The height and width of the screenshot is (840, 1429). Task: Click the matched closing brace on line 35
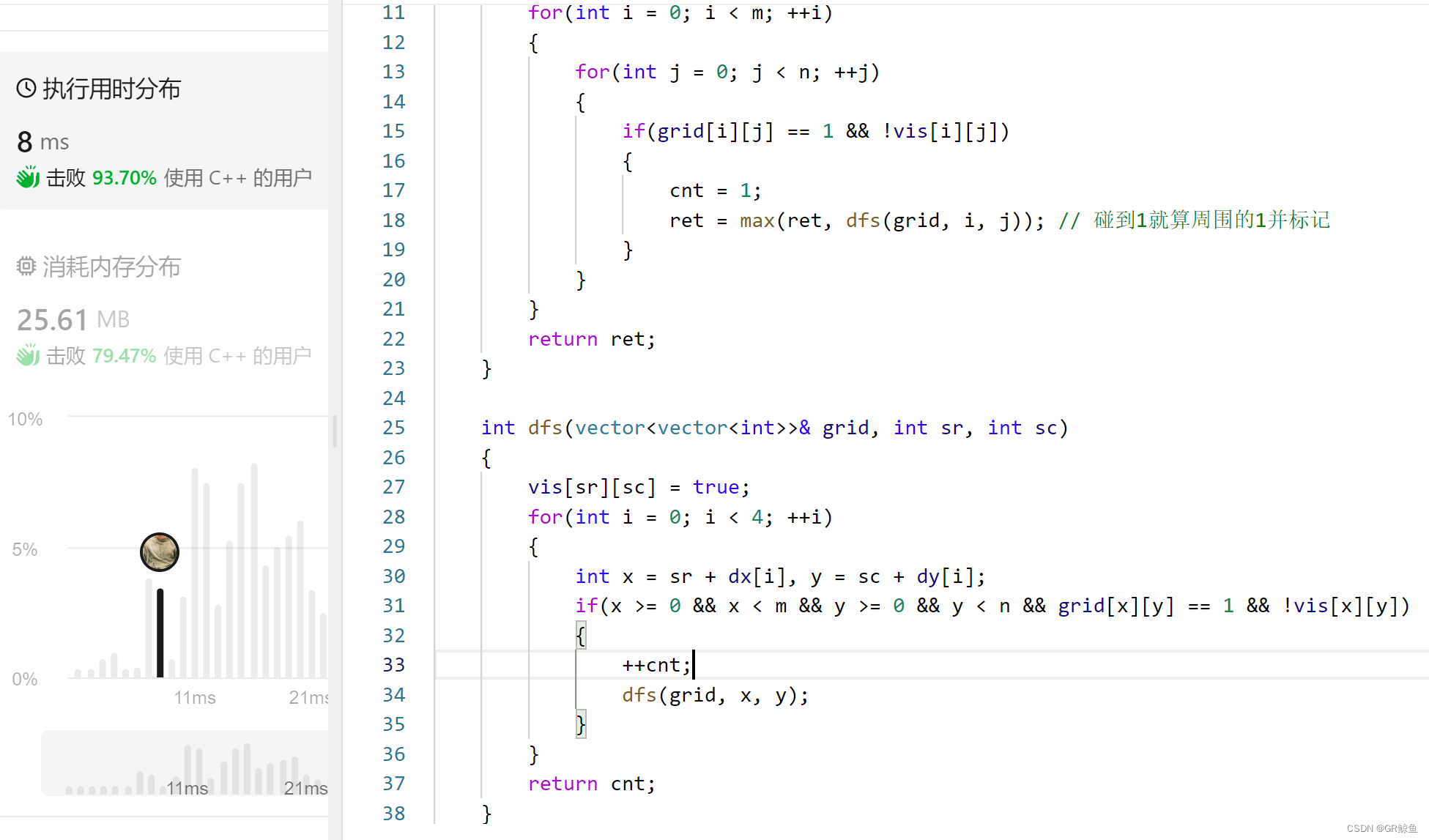581,724
